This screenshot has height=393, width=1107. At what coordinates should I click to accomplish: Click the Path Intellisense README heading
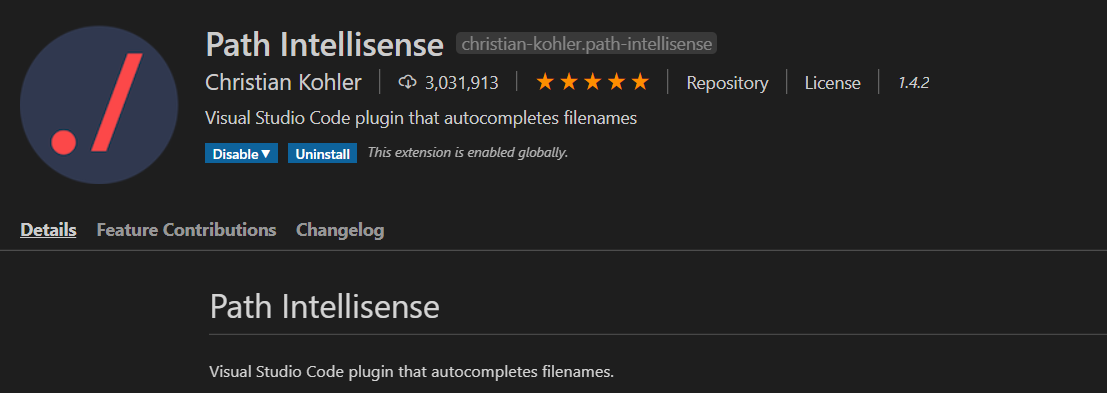(325, 308)
